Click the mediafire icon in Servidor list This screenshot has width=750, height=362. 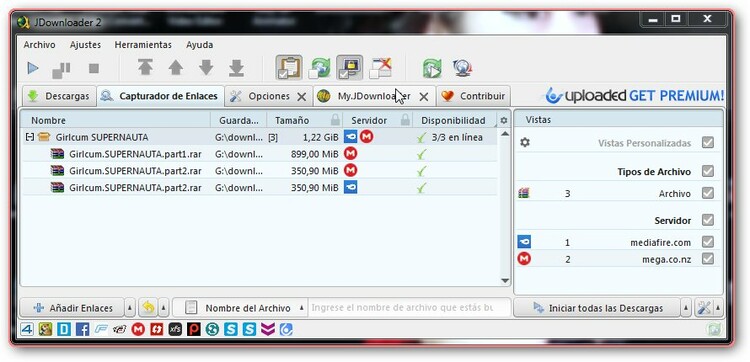(524, 242)
